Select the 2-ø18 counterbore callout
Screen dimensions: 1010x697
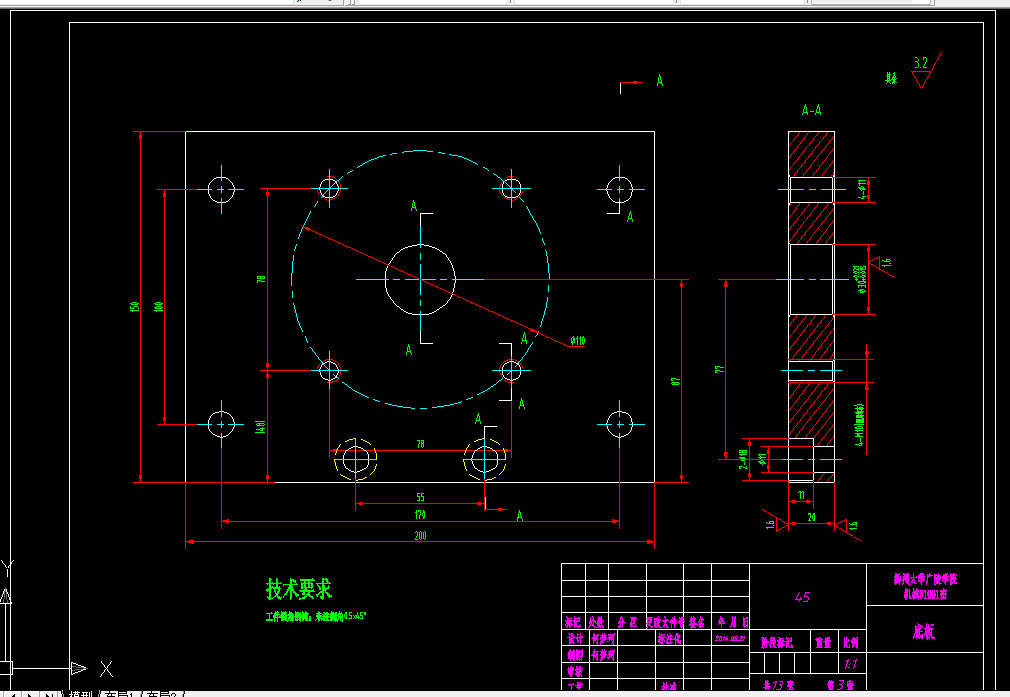pyautogui.click(x=743, y=459)
